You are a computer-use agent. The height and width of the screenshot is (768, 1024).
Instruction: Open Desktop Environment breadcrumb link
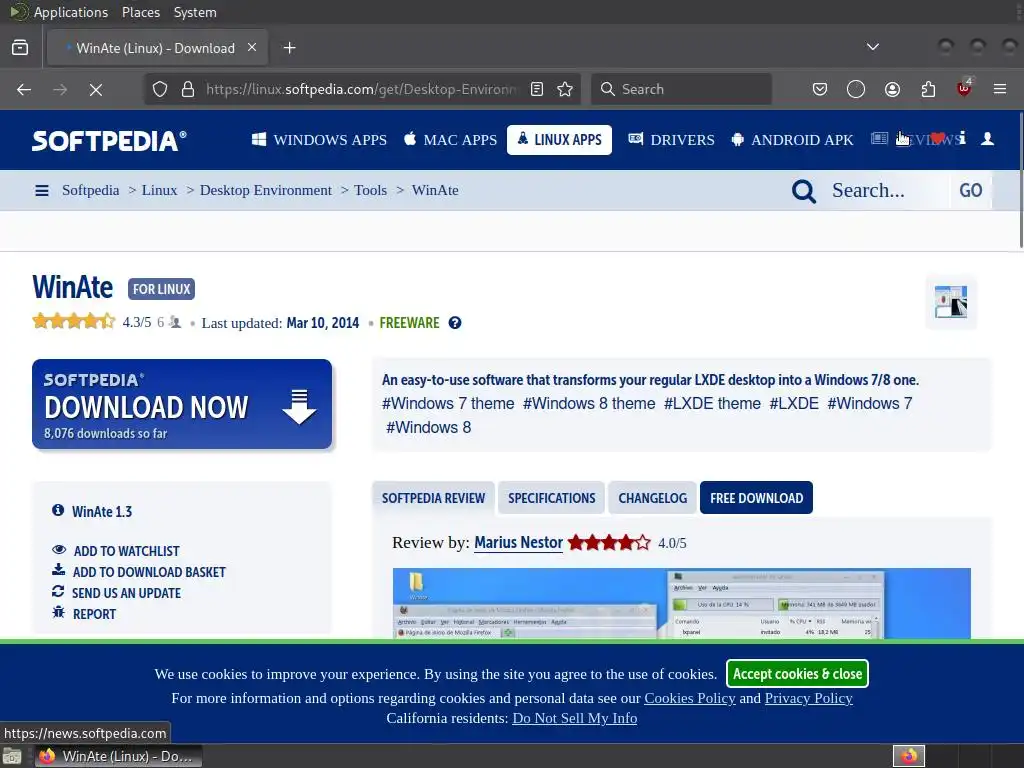(266, 190)
